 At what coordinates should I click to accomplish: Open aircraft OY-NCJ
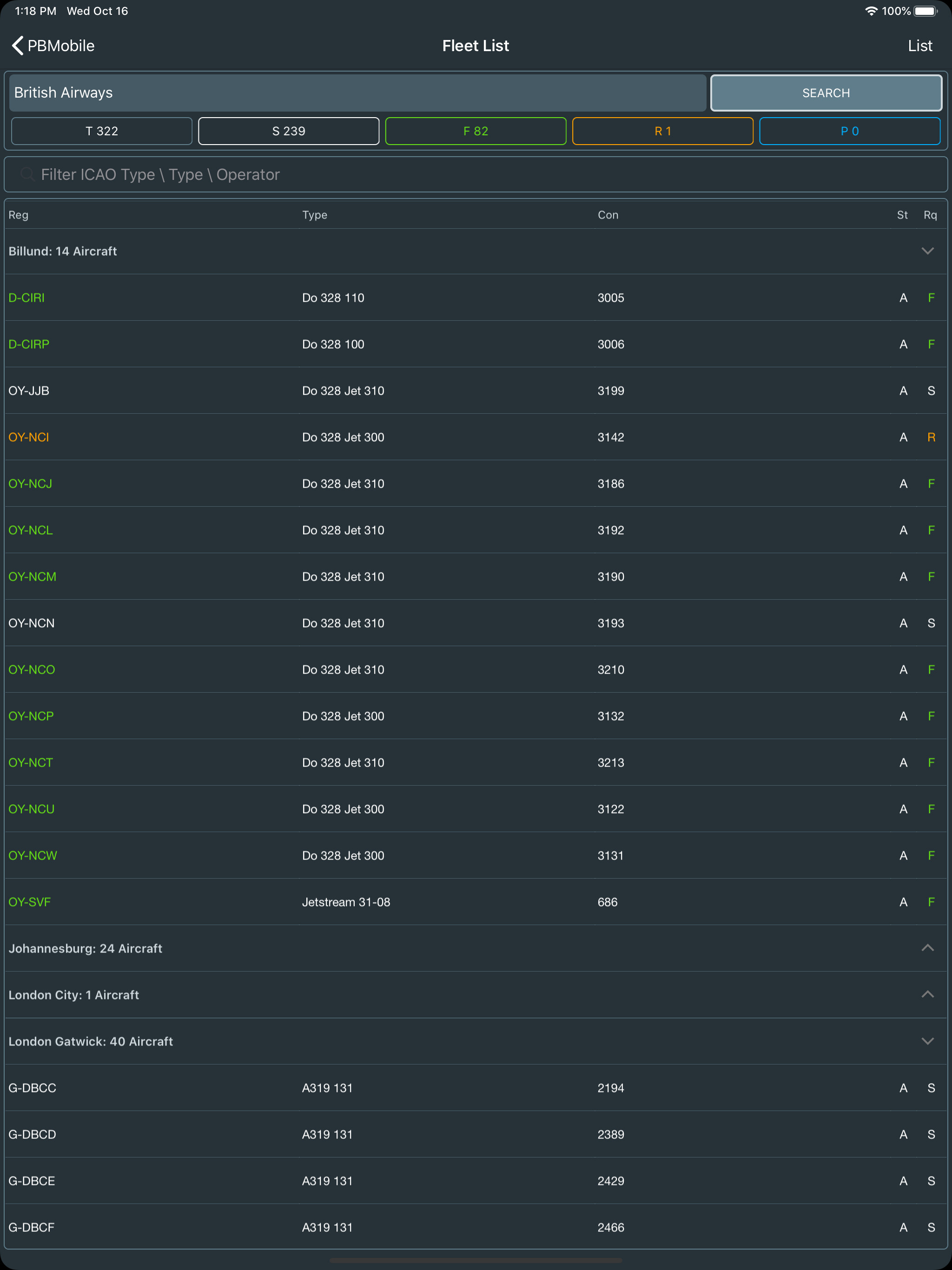(476, 484)
